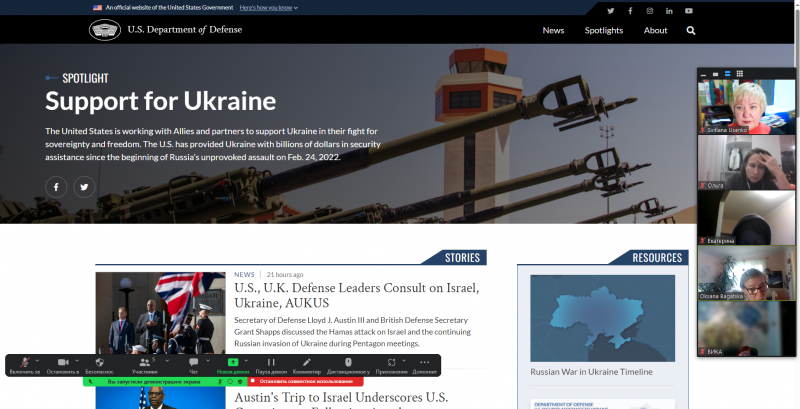This screenshot has height=409, width=800.
Task: Select Oksana Bagatska's video thumbnail
Action: (x=746, y=273)
